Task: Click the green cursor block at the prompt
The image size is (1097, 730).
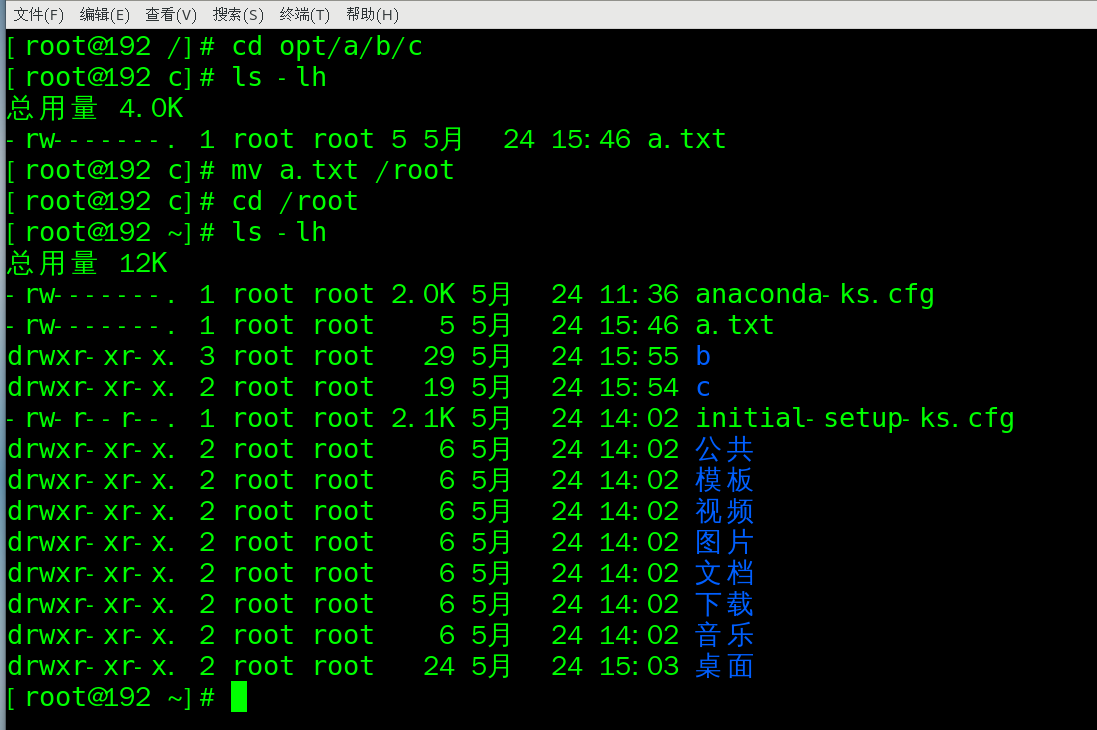Action: pos(239,697)
